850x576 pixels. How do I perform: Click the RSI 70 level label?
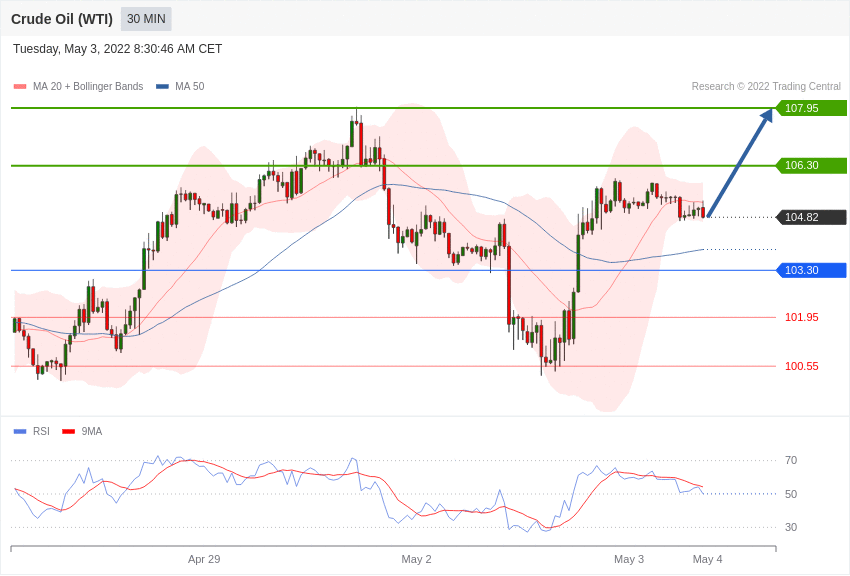(x=791, y=461)
